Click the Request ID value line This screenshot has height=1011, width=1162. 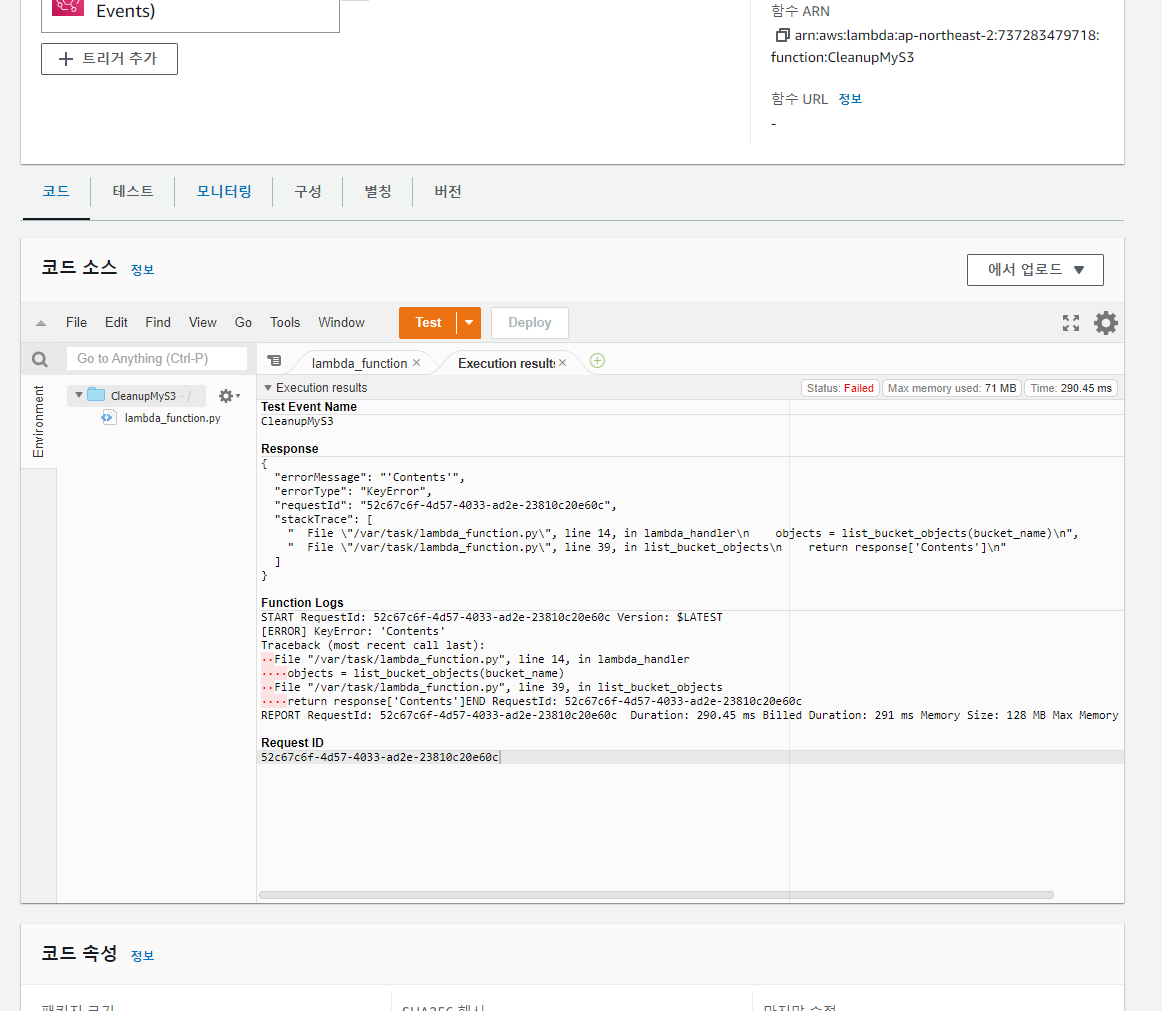coord(379,758)
